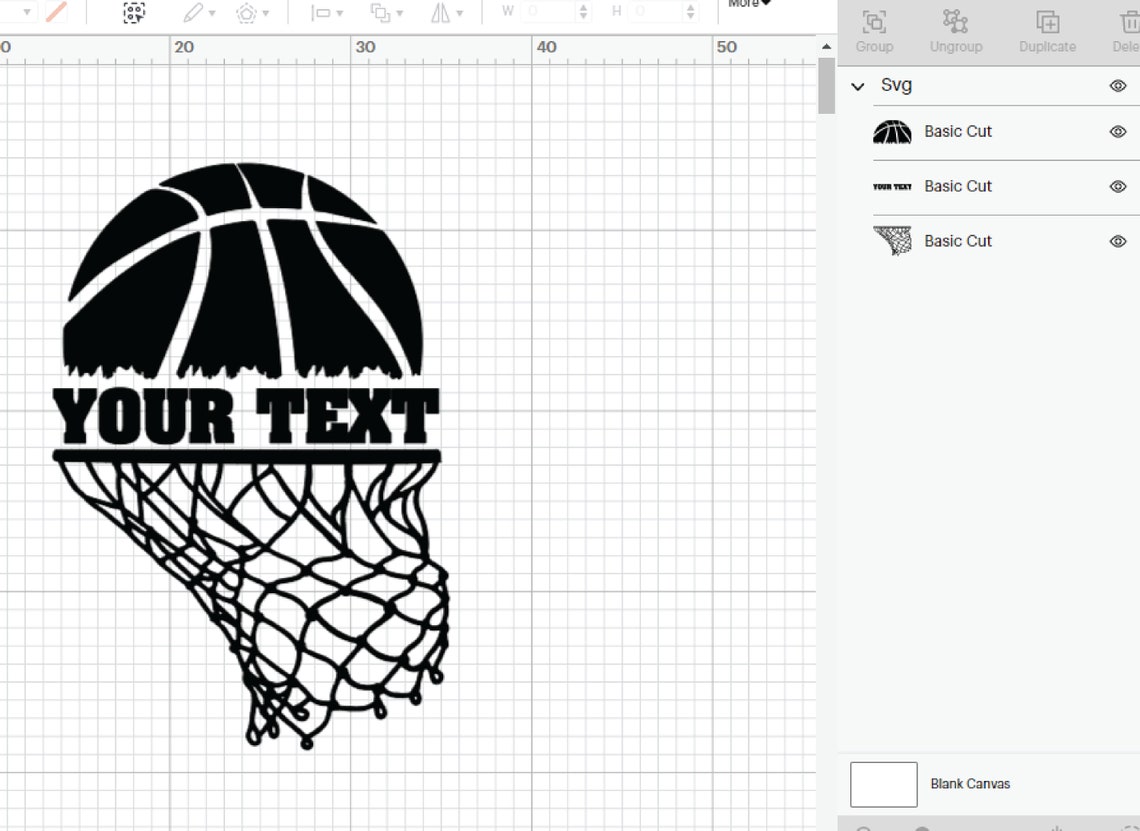Open the Align dropdown arrow

(340, 13)
